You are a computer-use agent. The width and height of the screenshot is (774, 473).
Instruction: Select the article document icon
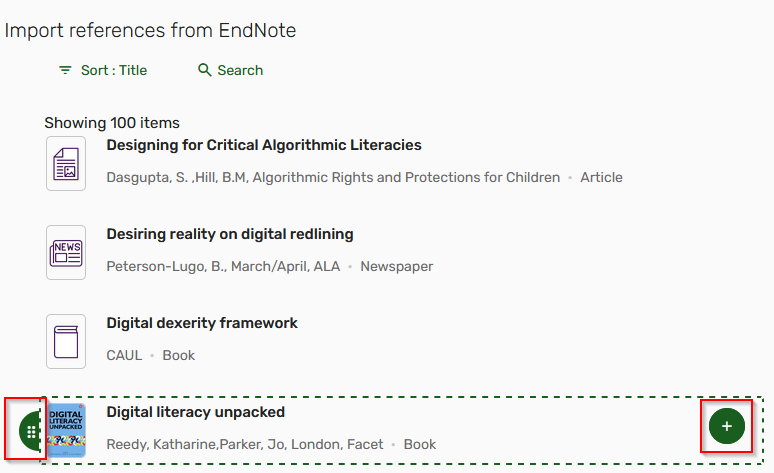point(66,163)
